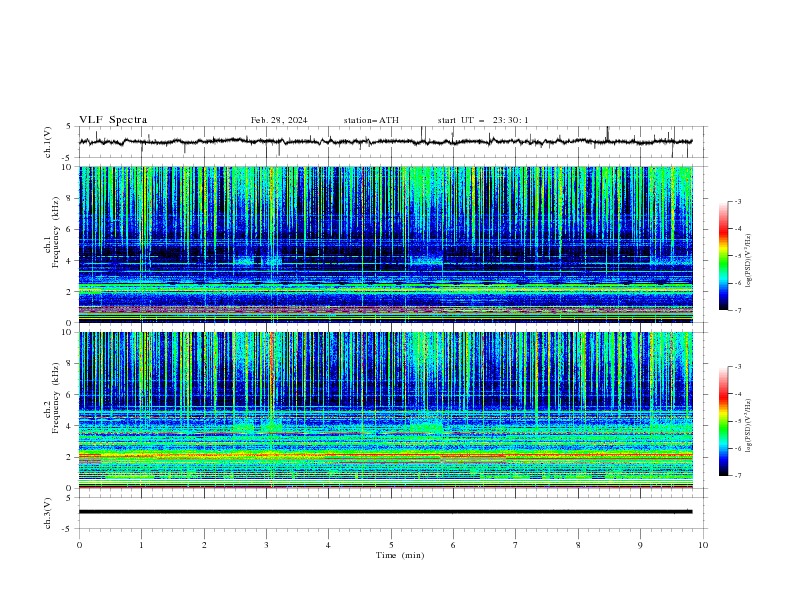Image resolution: width=792 pixels, height=612 pixels.
Task: Click the ch.1 PSD color scale bar
Action: click(723, 255)
